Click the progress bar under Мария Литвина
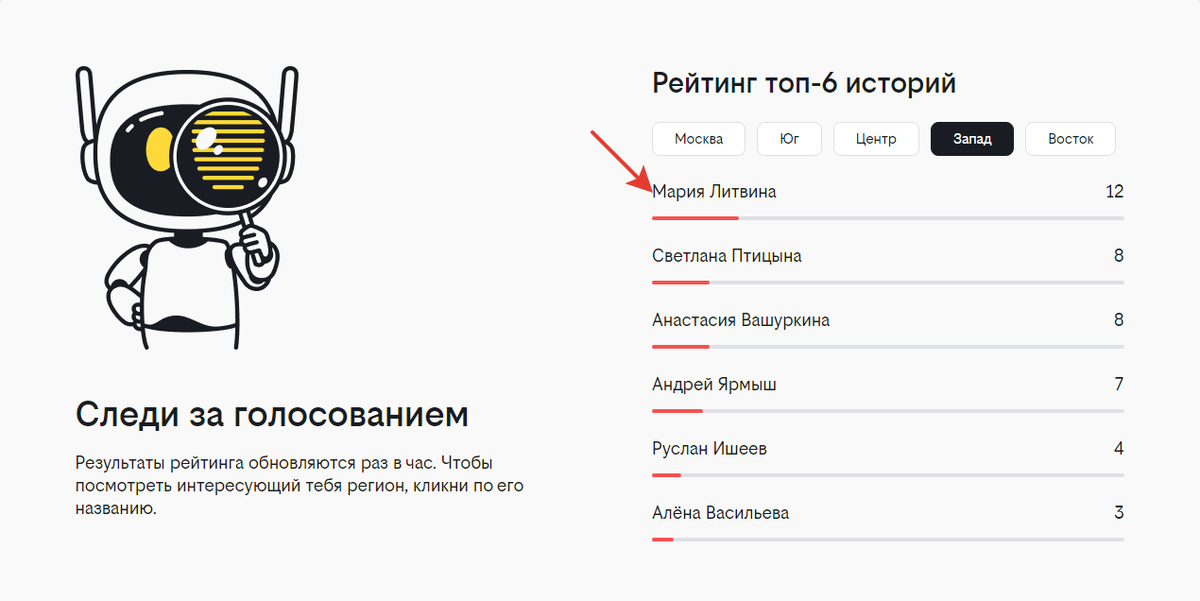Viewport: 1200px width, 601px height. pyautogui.click(x=888, y=218)
